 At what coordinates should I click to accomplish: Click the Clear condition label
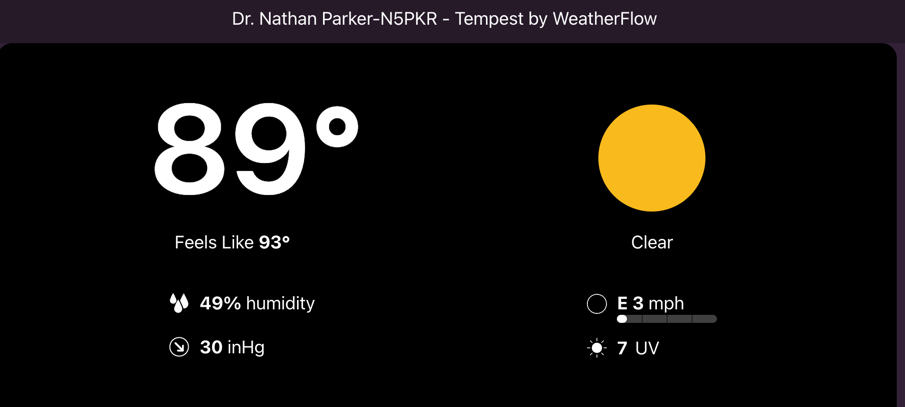click(651, 243)
